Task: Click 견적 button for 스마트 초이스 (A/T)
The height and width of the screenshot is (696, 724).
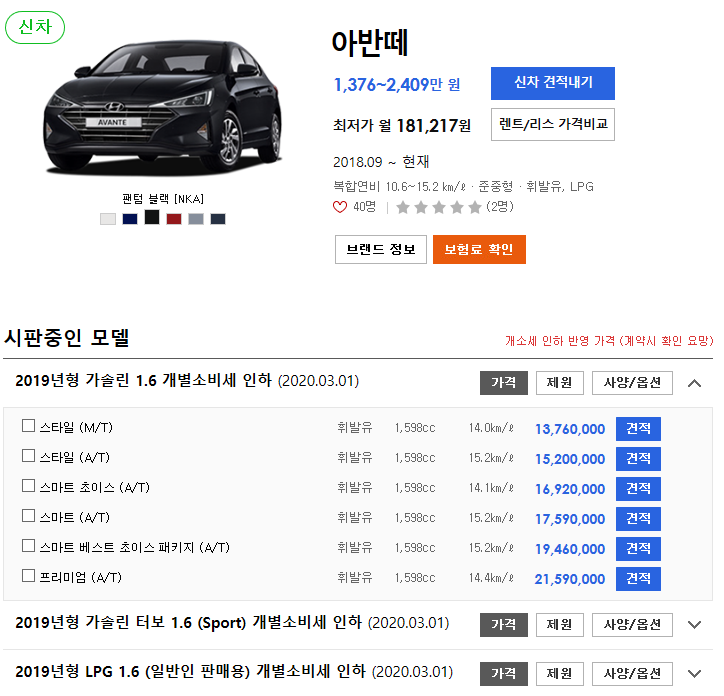Action: [638, 489]
